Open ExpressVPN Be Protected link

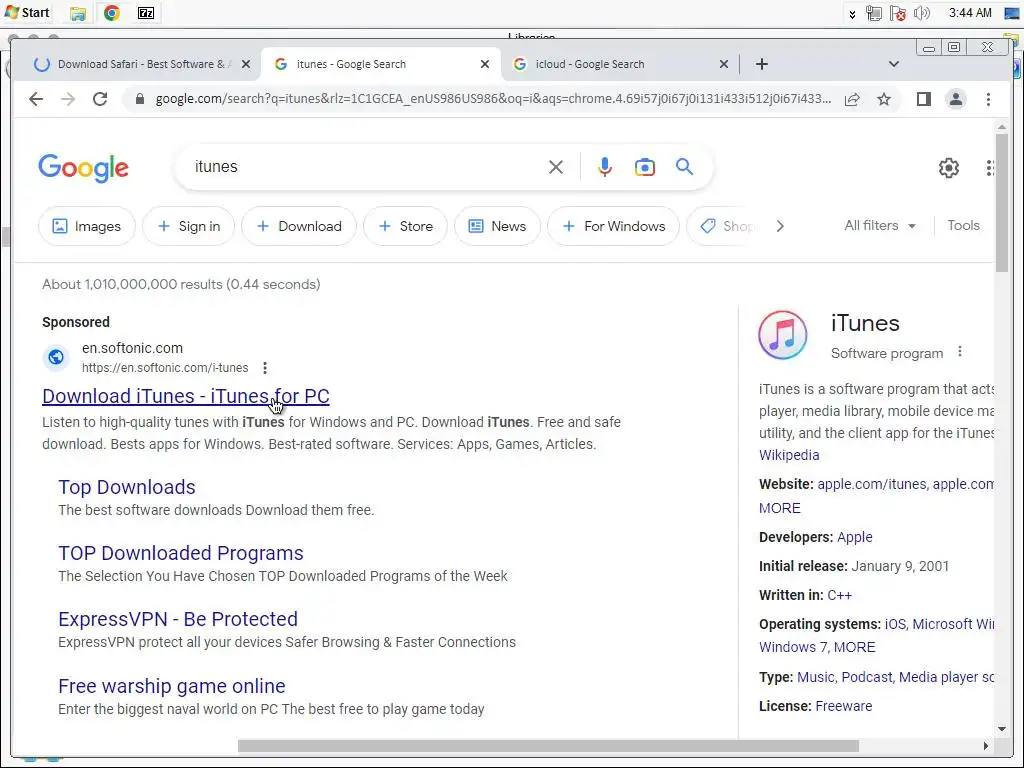178,619
